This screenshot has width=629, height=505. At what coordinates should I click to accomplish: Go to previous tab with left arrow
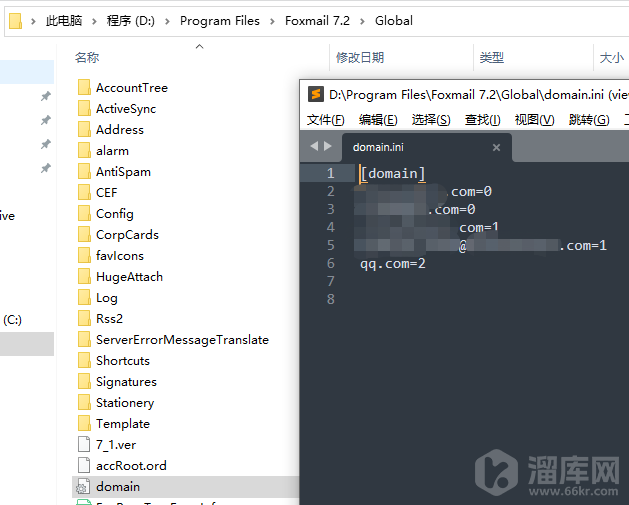(314, 146)
